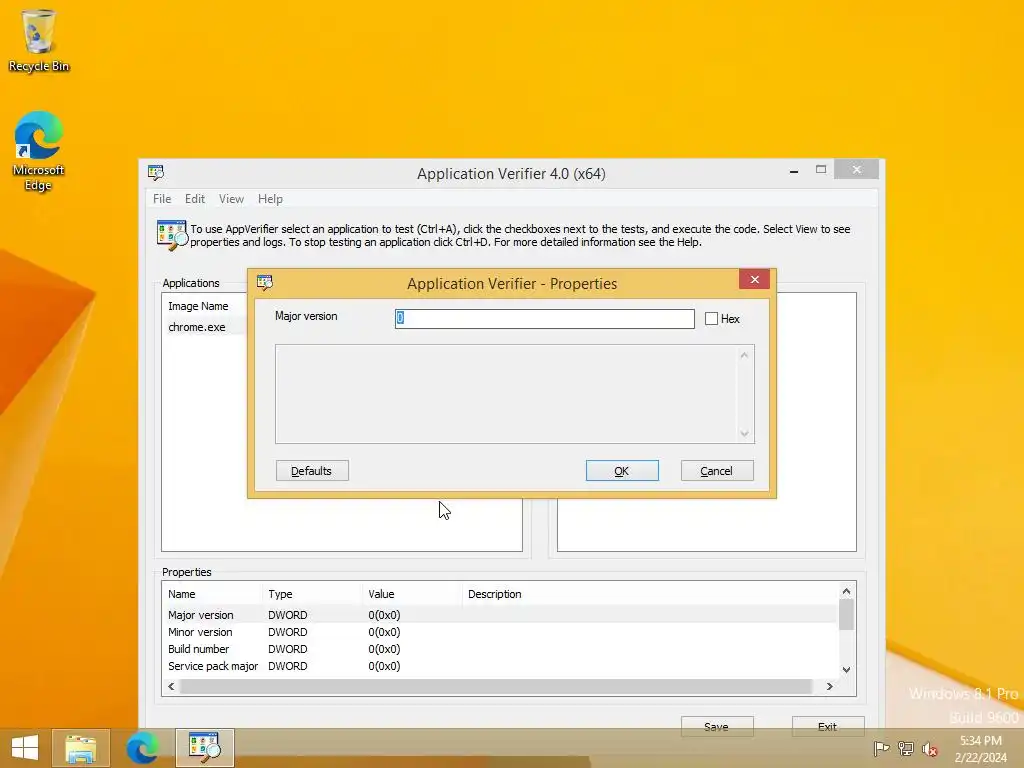Click the Defaults button
This screenshot has height=768, width=1024.
coord(312,471)
